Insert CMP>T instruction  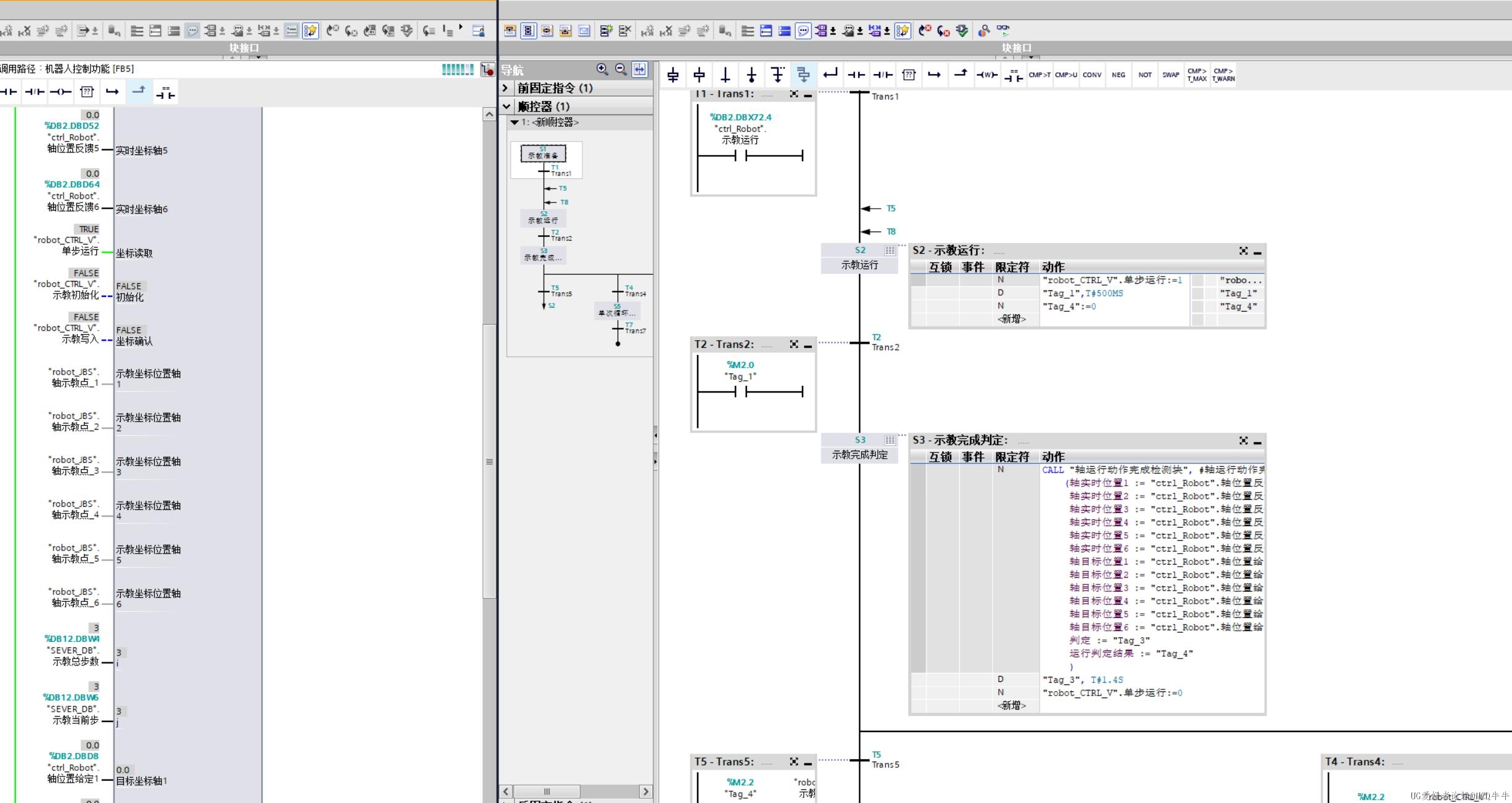tap(1039, 75)
